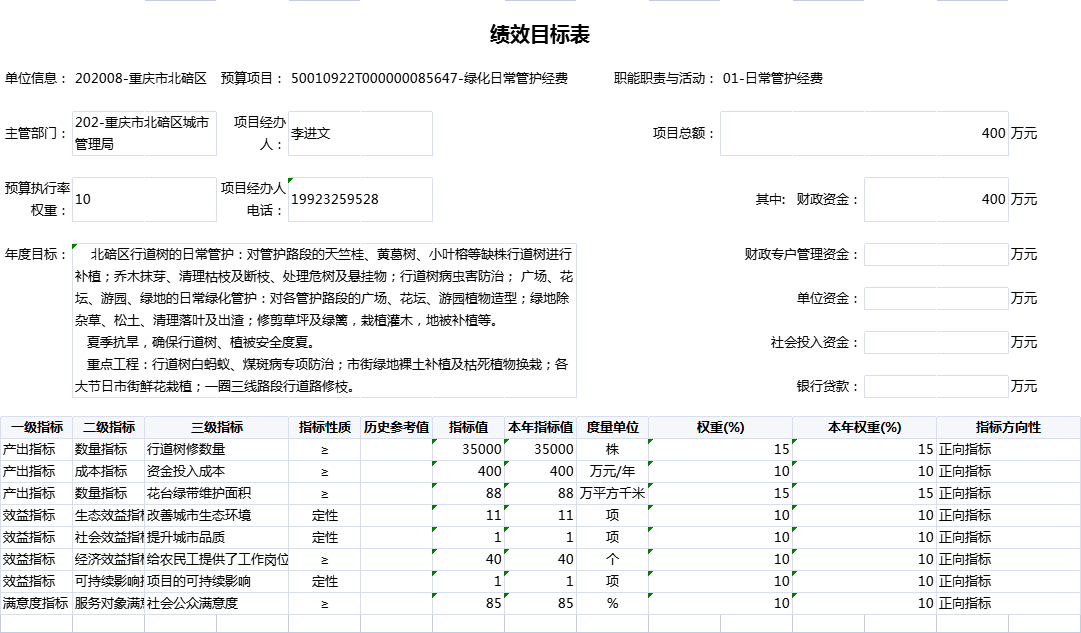The height and width of the screenshot is (633, 1081).
Task: Click 成本指标 second-level cell
Action: tap(108, 472)
